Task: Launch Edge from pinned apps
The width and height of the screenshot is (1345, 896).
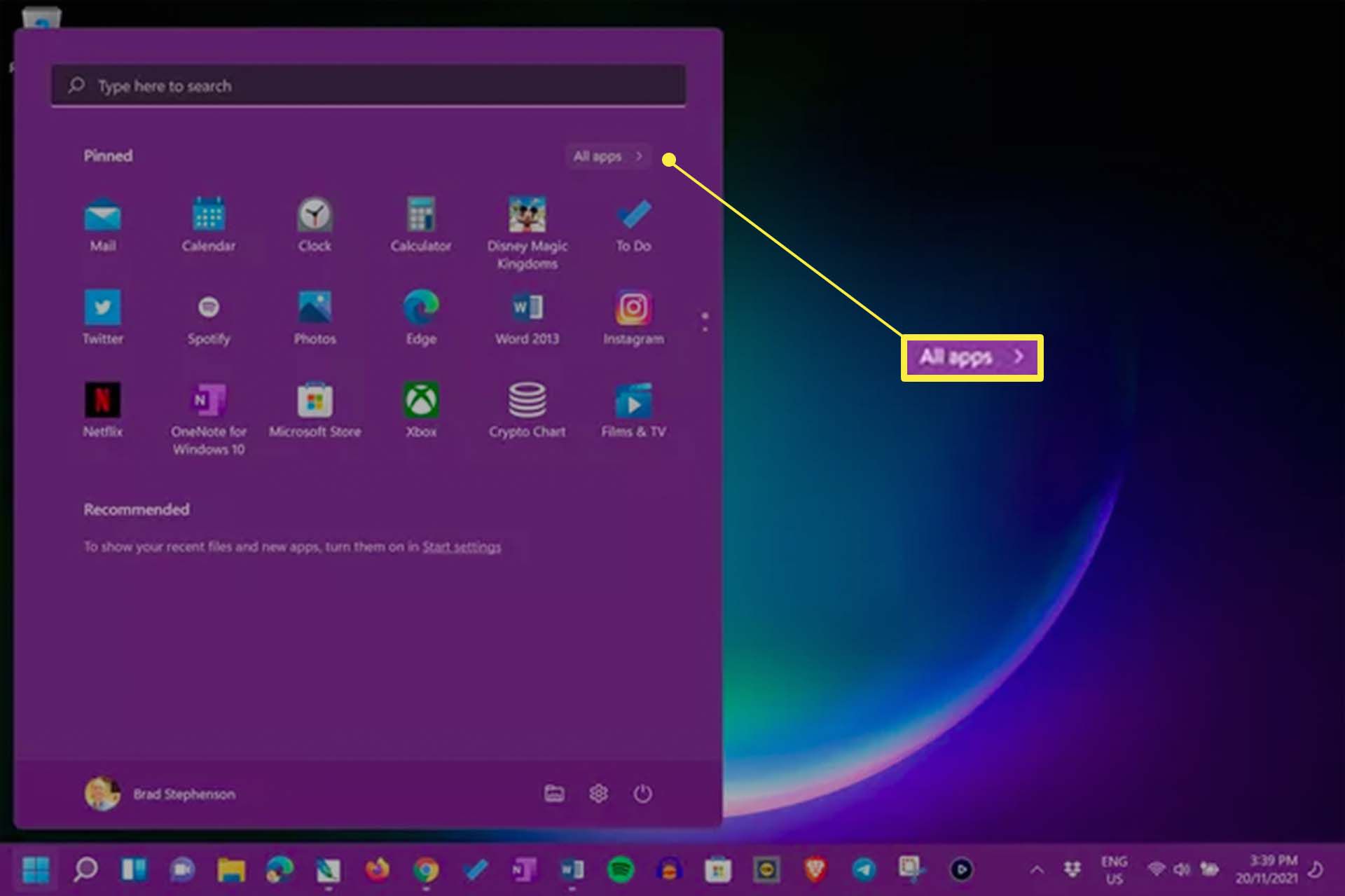Action: 420,318
